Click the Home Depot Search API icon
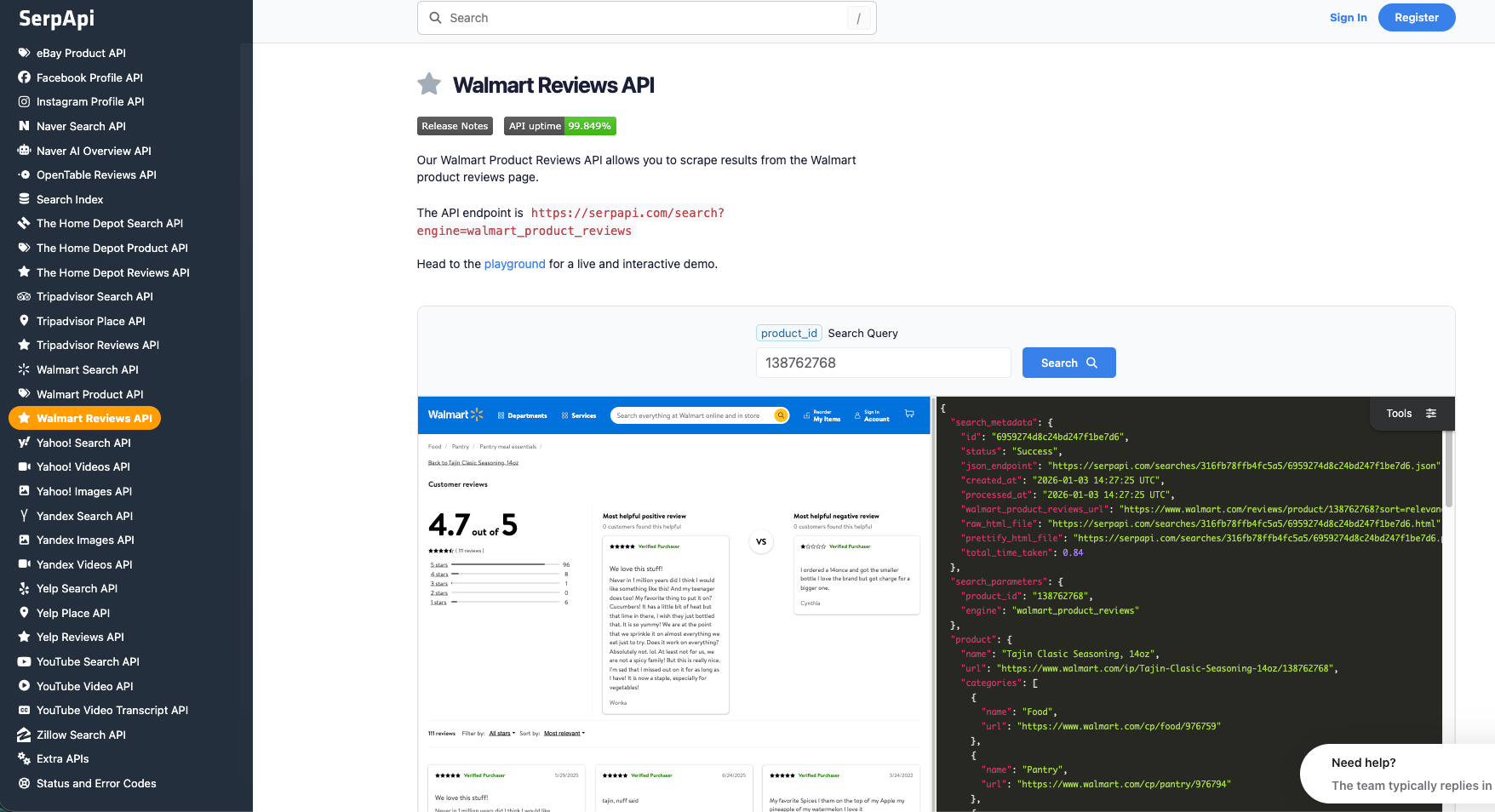Viewport: 1495px width, 812px height. [x=24, y=223]
